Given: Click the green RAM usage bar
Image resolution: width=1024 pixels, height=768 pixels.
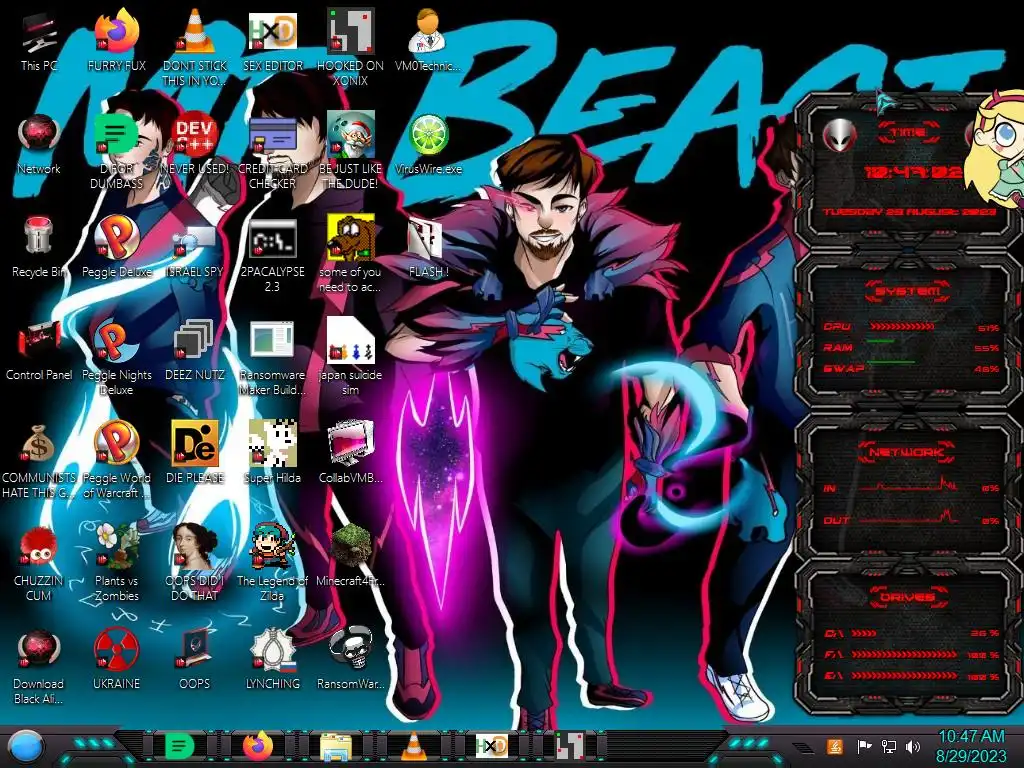Looking at the screenshot, I should pyautogui.click(x=880, y=341).
